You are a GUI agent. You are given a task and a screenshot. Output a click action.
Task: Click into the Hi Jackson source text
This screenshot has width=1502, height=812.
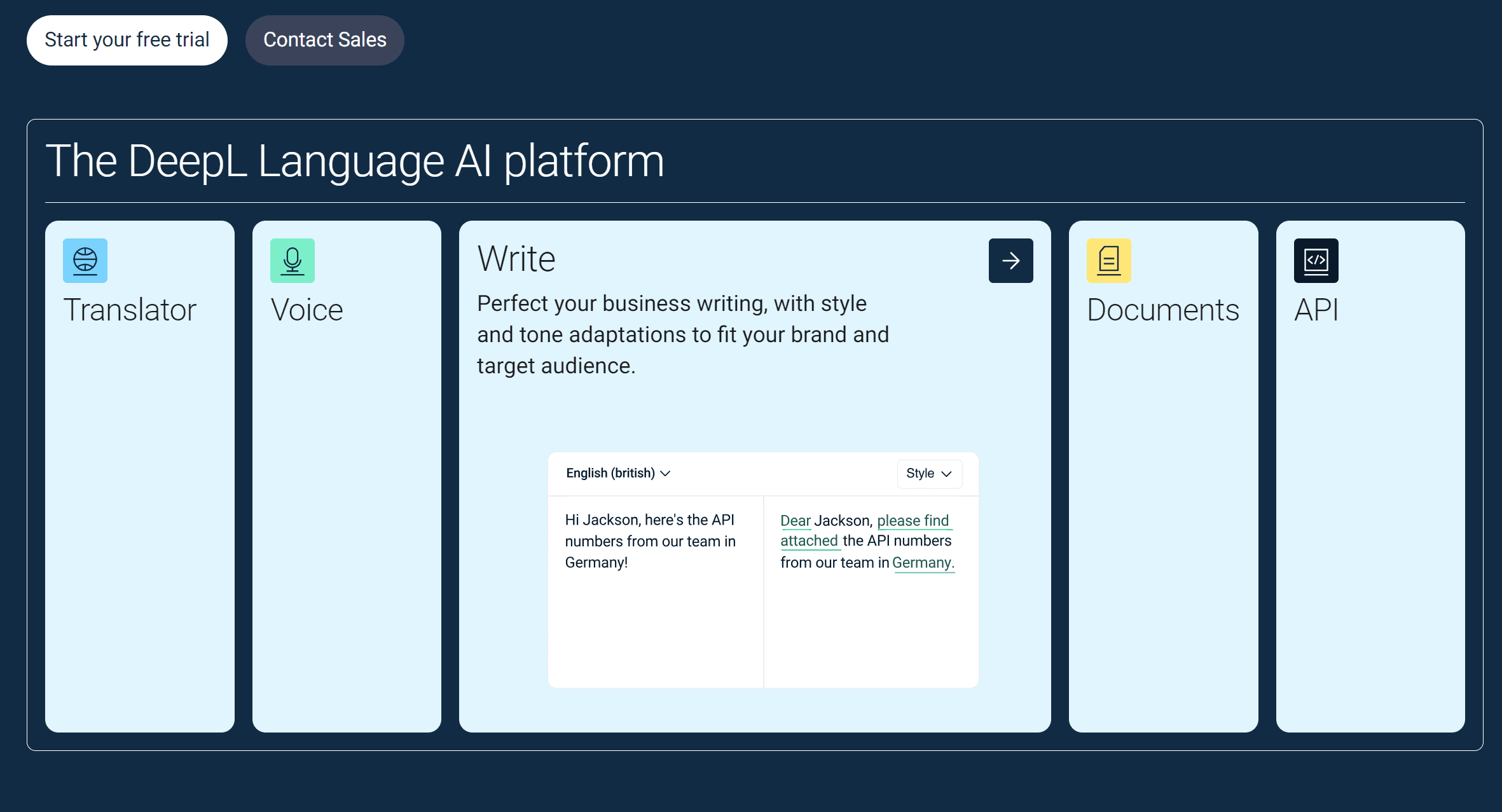click(x=649, y=541)
